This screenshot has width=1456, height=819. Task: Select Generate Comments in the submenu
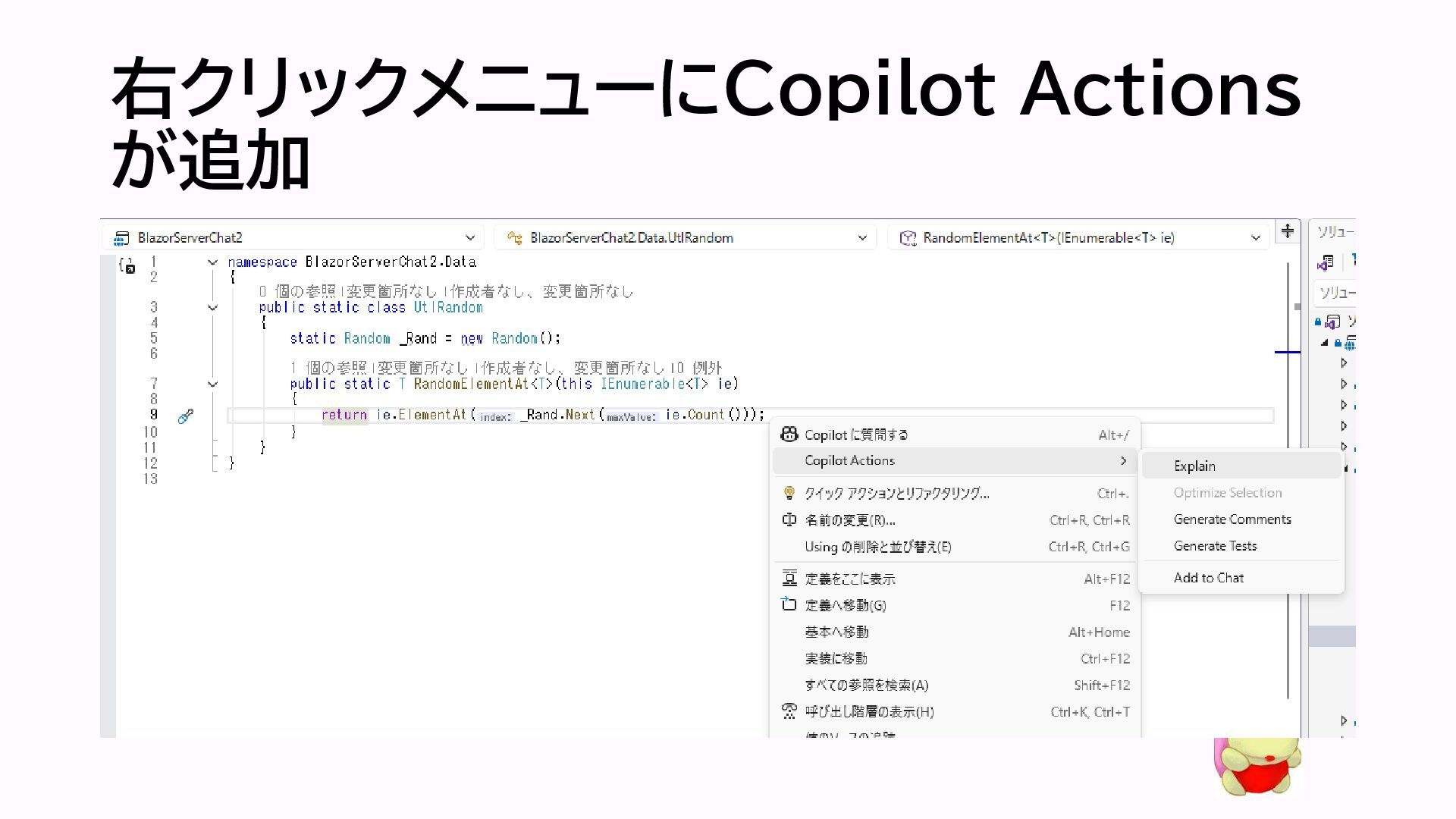[x=1241, y=519]
